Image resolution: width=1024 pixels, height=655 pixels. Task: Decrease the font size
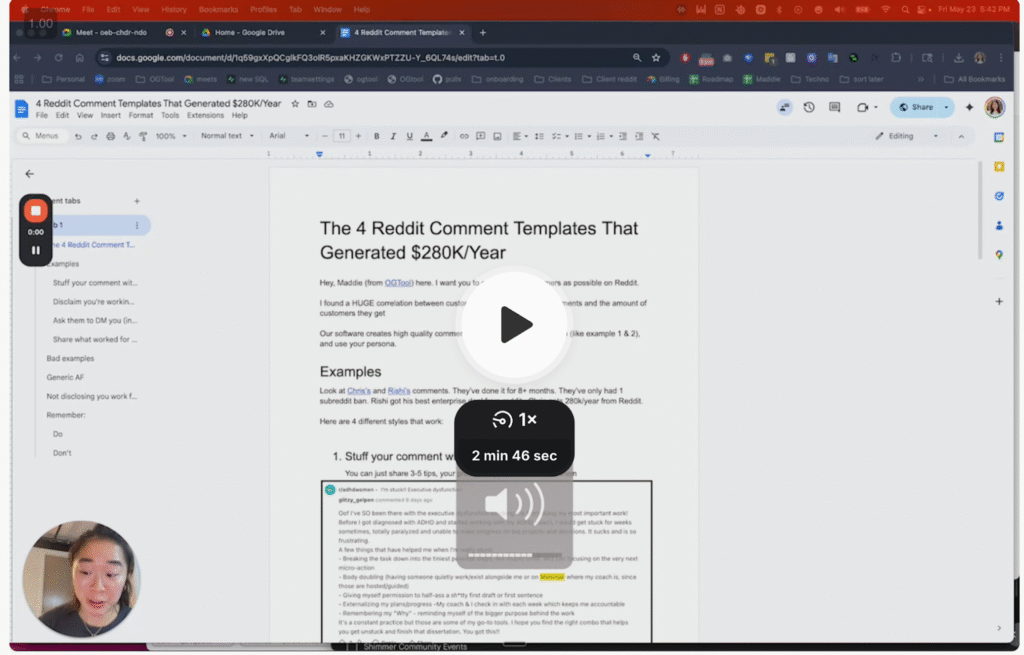[325, 136]
